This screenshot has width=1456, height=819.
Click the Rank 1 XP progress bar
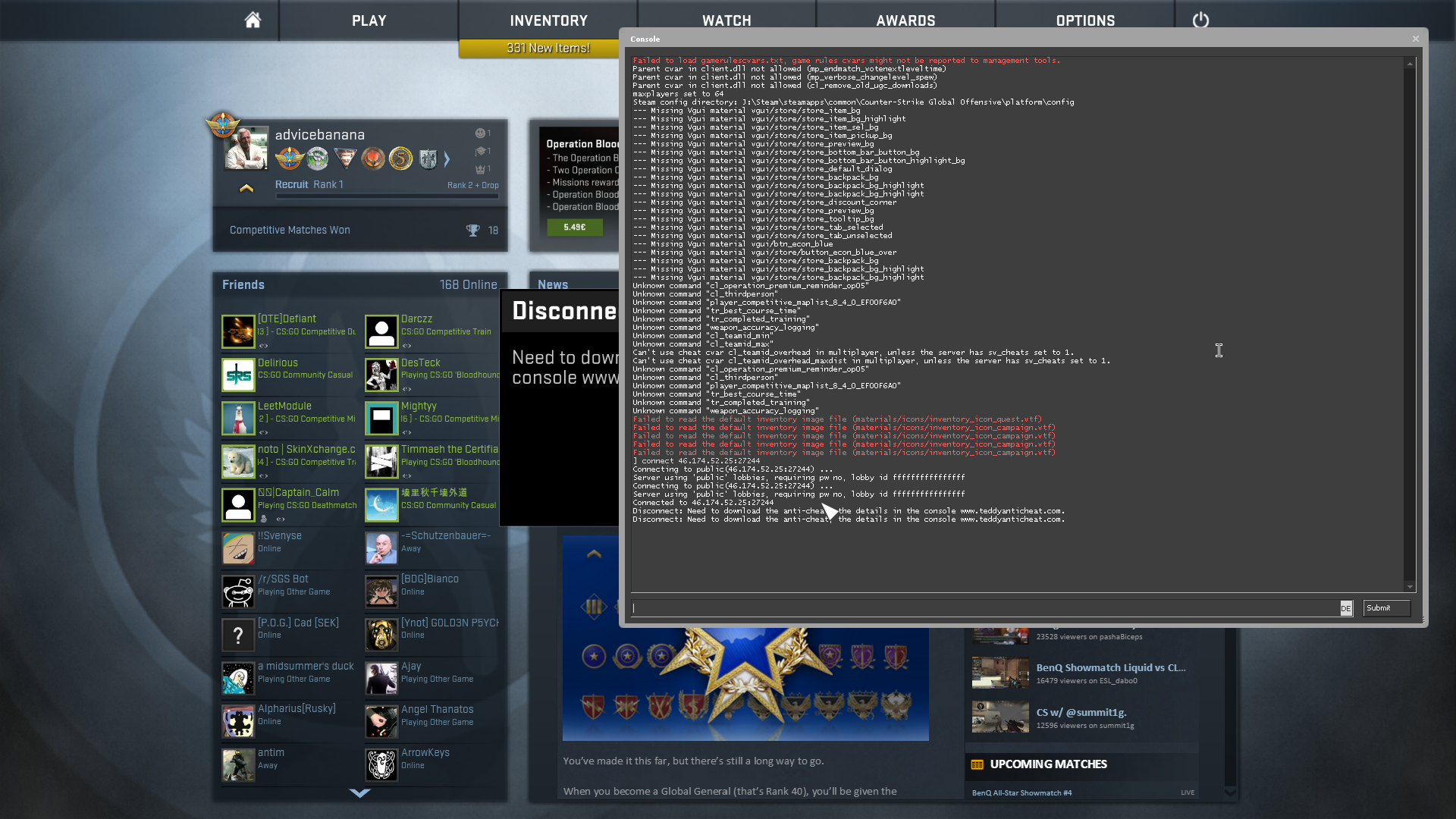point(387,196)
